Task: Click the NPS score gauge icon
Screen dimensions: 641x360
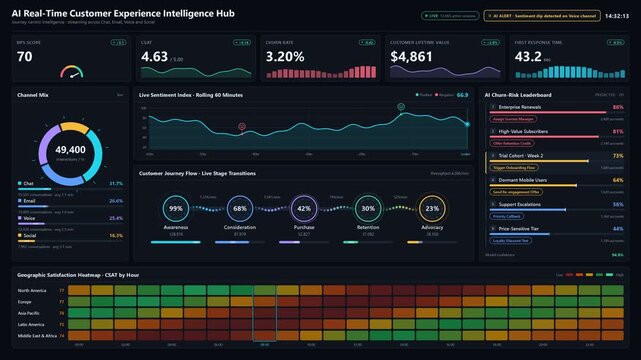Action: [x=72, y=72]
